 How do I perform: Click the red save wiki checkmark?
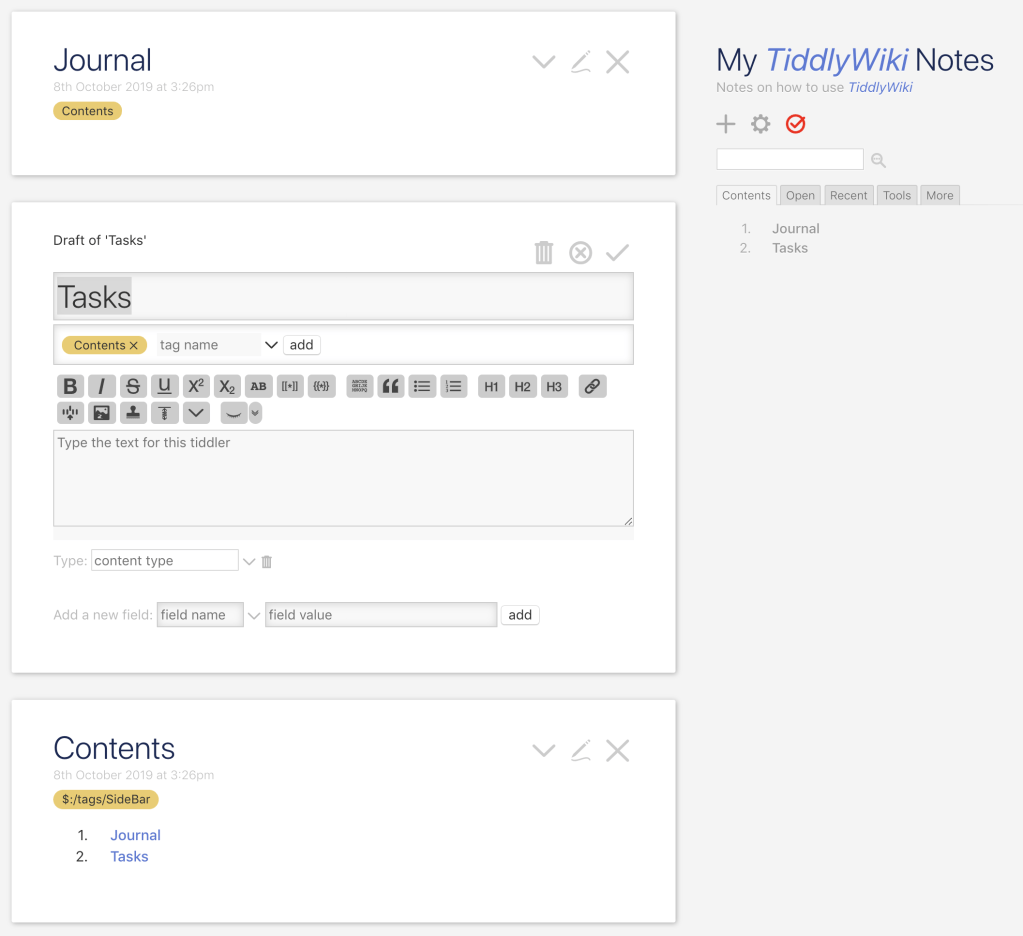(x=795, y=124)
